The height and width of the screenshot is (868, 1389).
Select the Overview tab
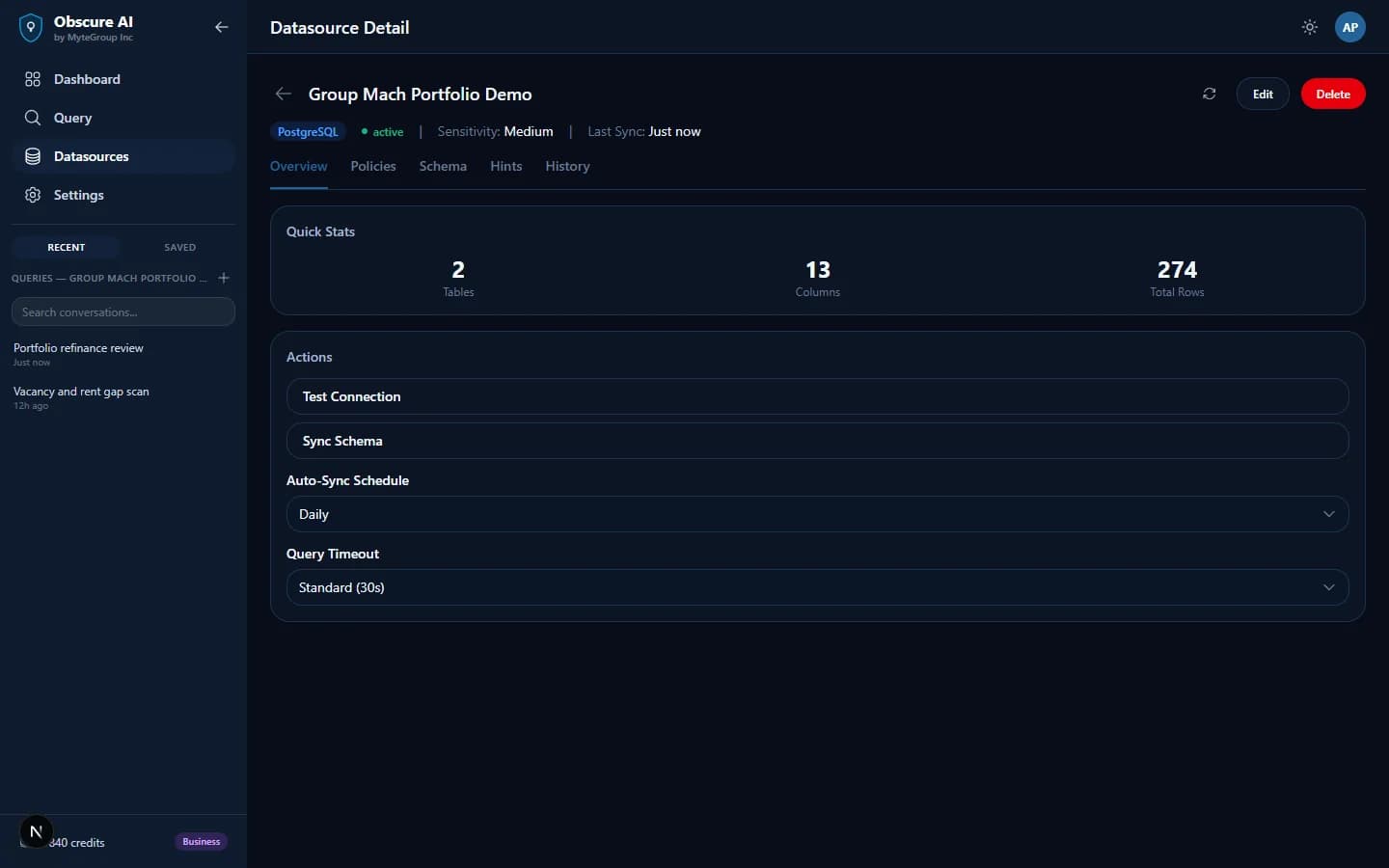[x=299, y=166]
